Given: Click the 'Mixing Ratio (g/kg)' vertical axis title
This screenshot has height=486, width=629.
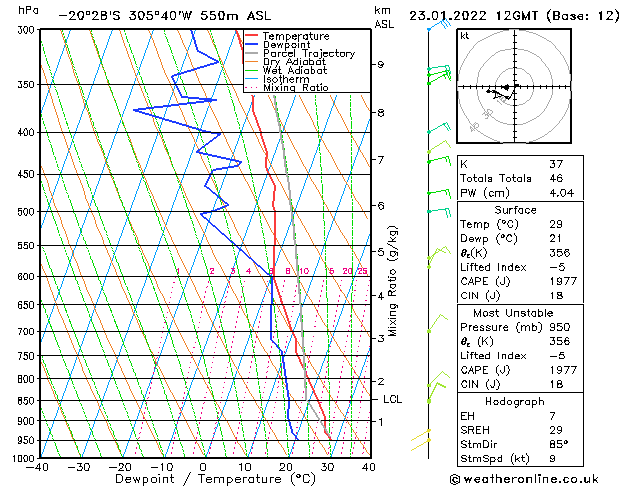Looking at the screenshot, I should pos(392,281).
